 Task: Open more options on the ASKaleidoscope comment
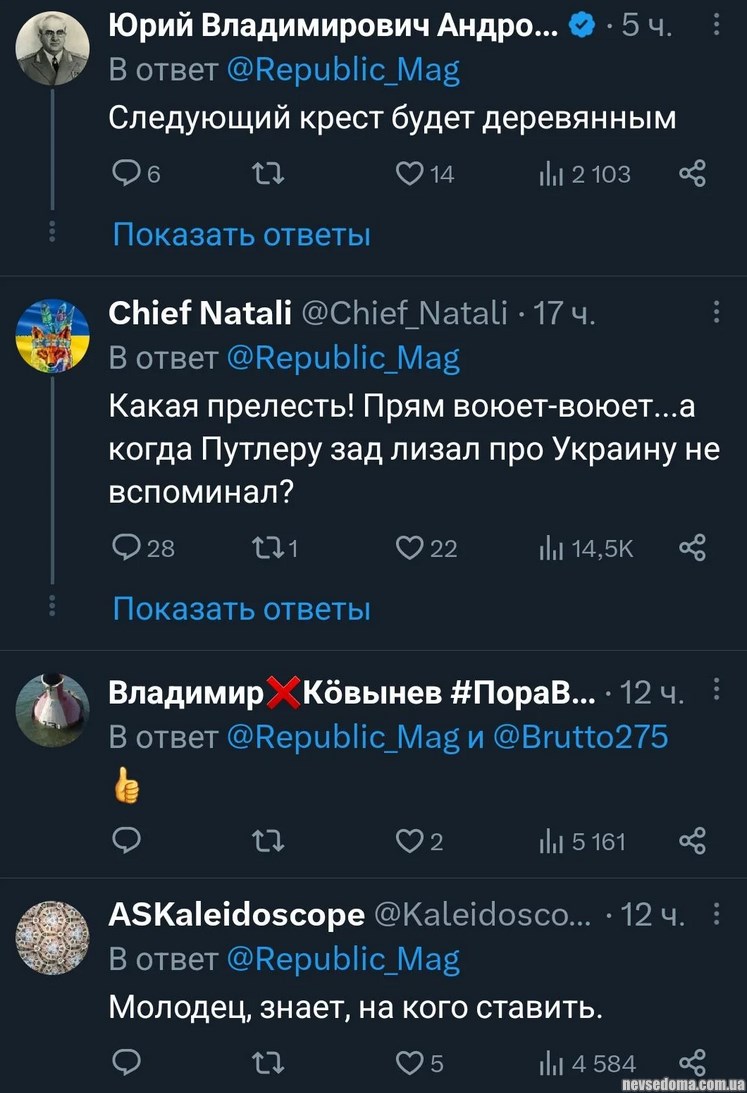tap(717, 913)
